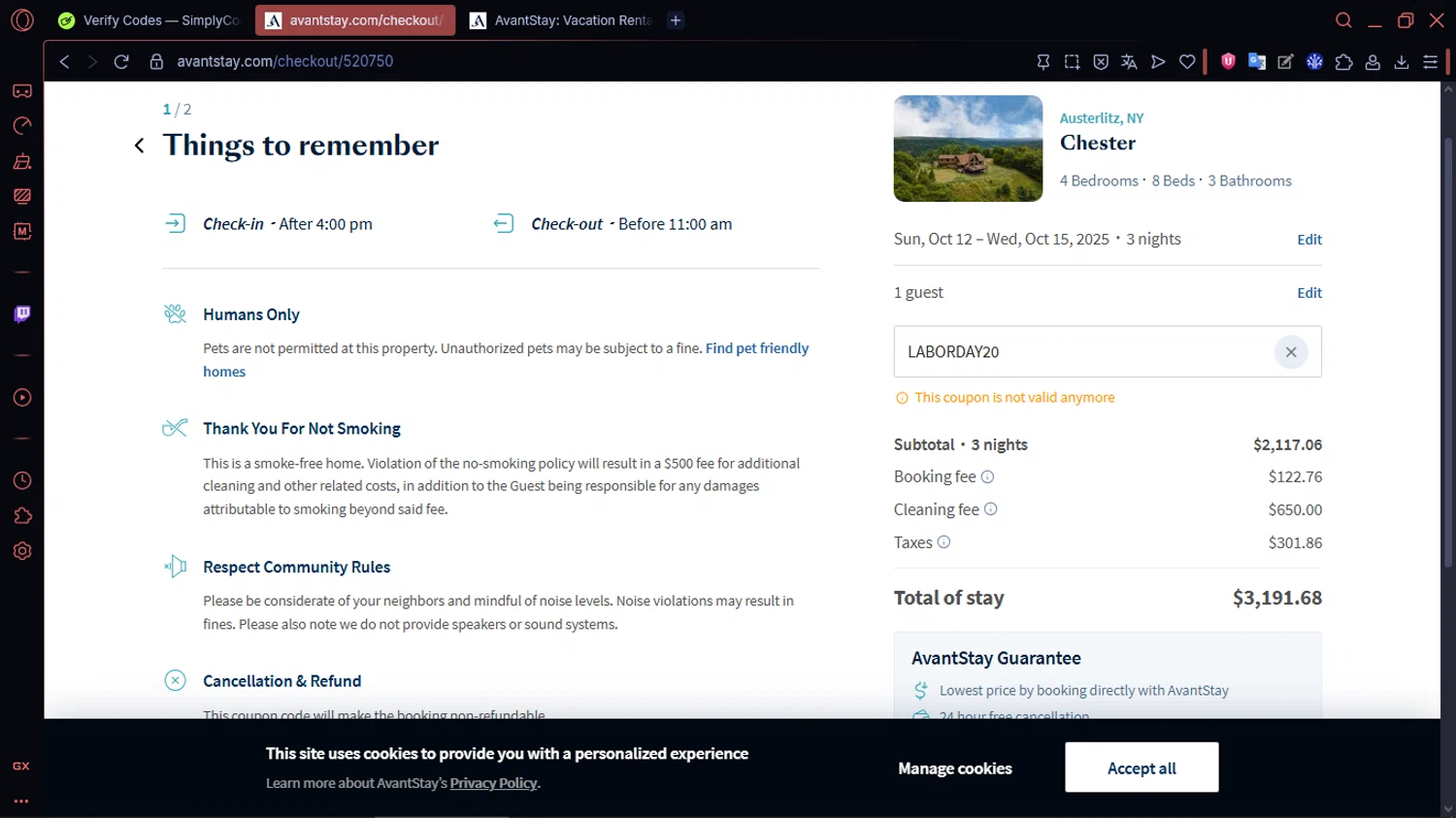Edit the stay dates
This screenshot has height=818, width=1456.
pos(1309,240)
